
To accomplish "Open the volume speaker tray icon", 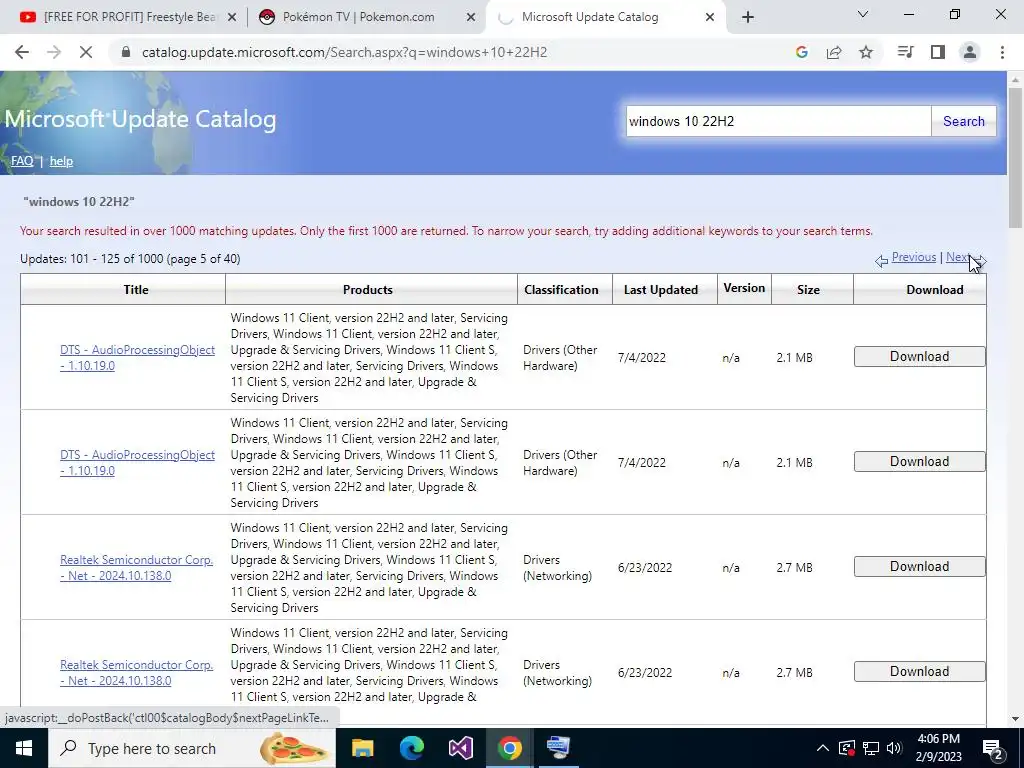I will coord(895,748).
